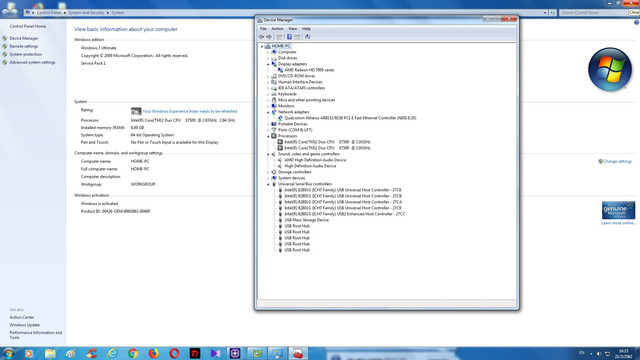Screen dimensions: 640x360
Task: Click the Display adapters category icon
Action: click(x=274, y=64)
